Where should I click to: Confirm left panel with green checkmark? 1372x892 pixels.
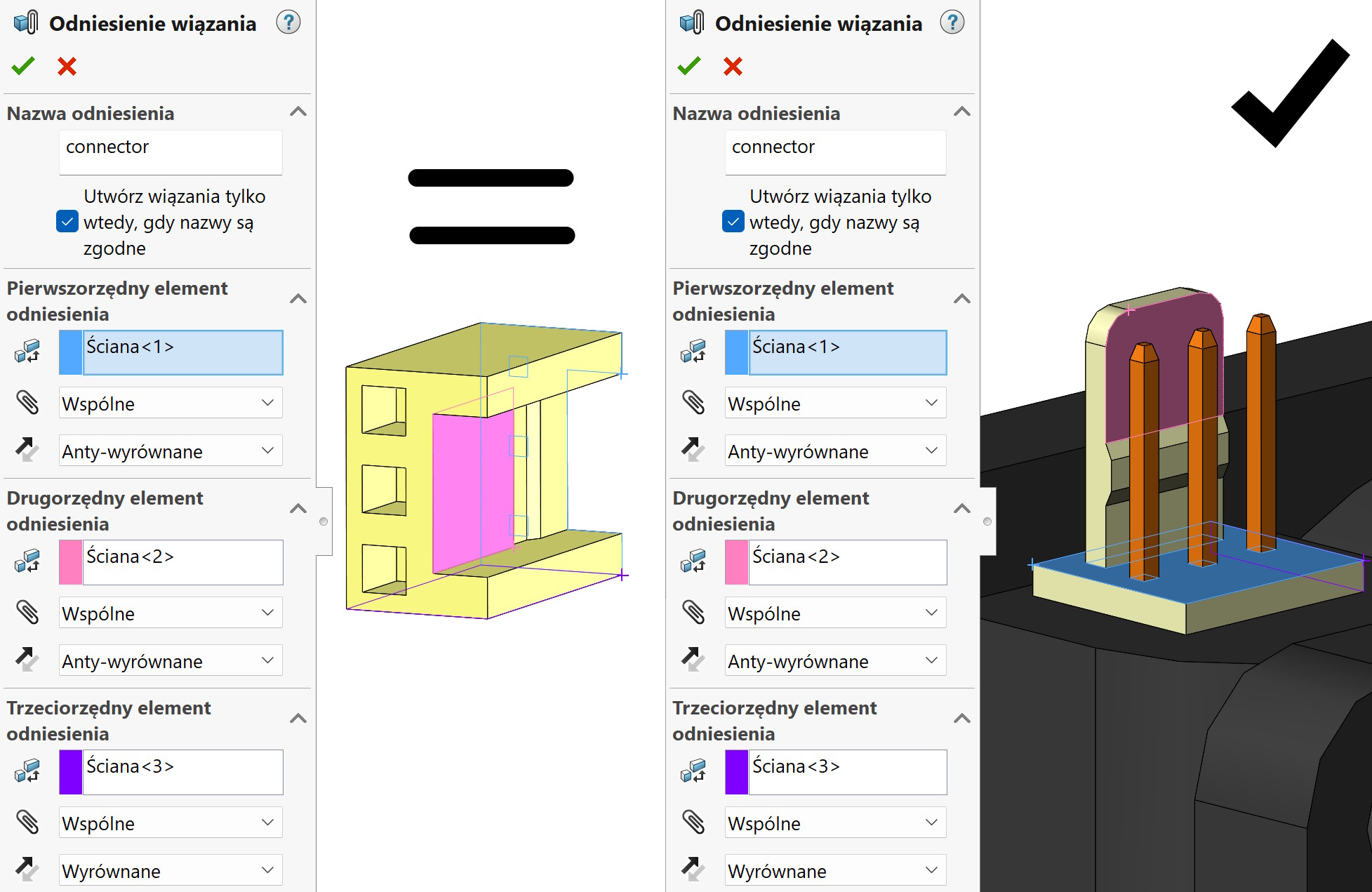click(23, 66)
